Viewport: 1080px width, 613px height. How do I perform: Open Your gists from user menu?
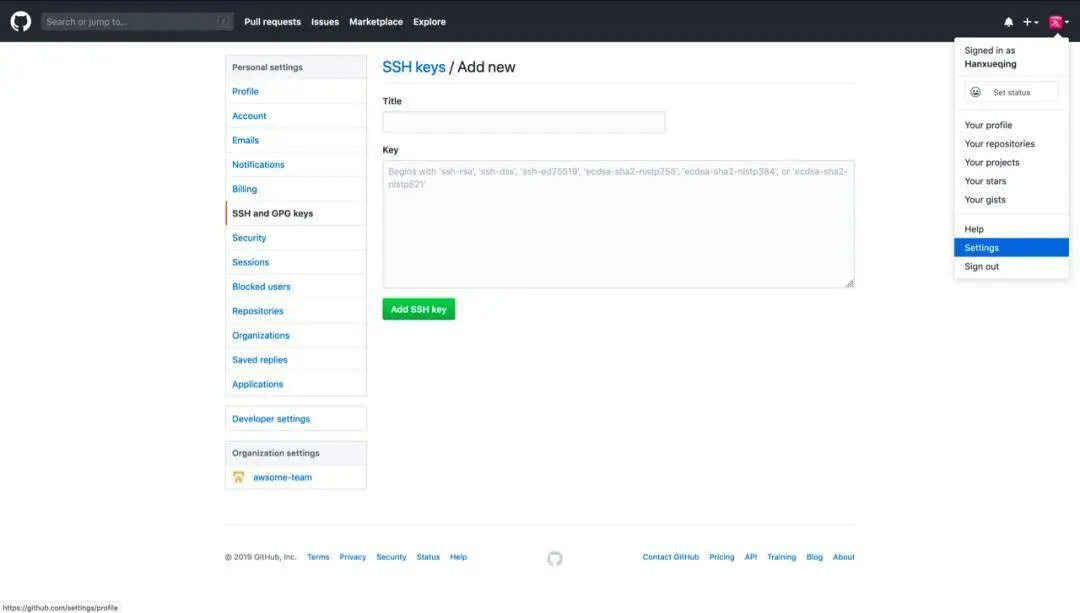pos(1011,200)
